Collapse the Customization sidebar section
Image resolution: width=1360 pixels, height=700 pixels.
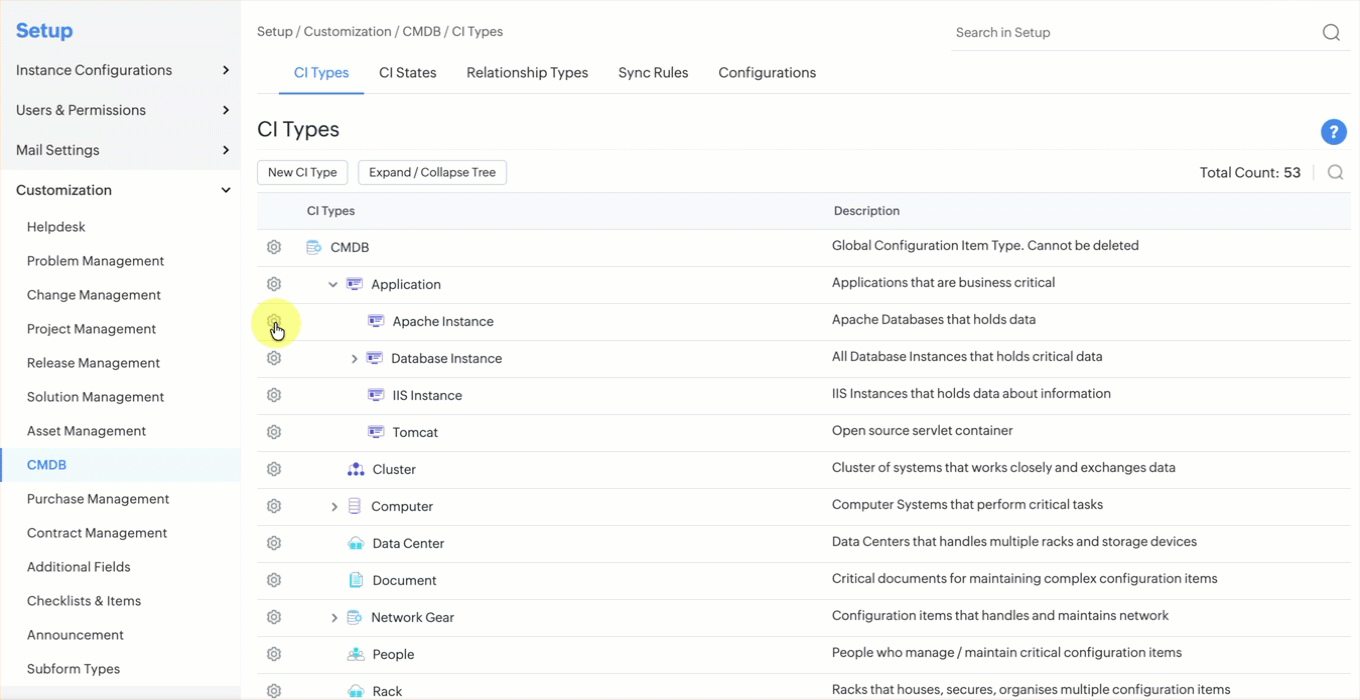225,190
